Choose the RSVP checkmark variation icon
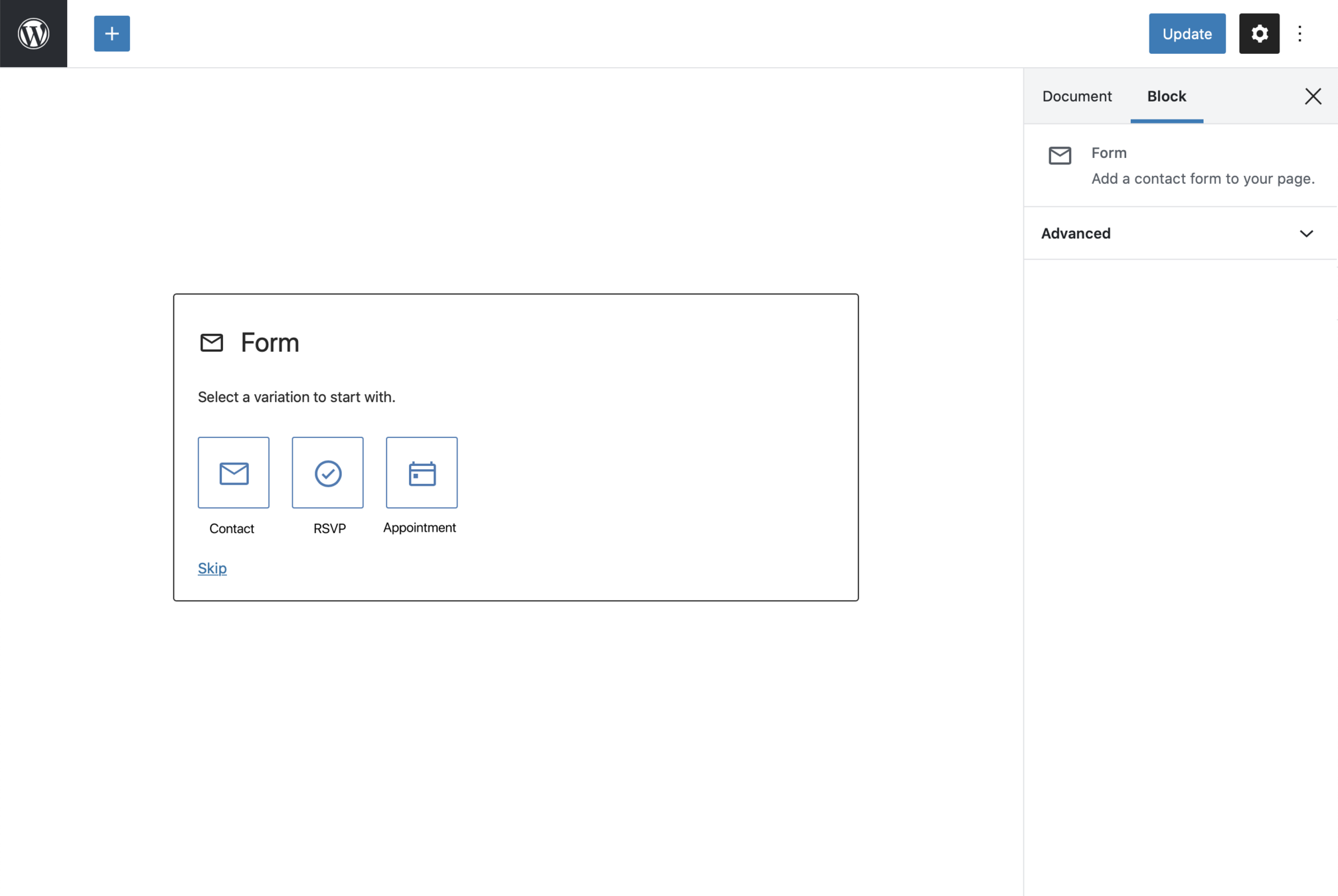This screenshot has width=1338, height=896. pos(327,473)
